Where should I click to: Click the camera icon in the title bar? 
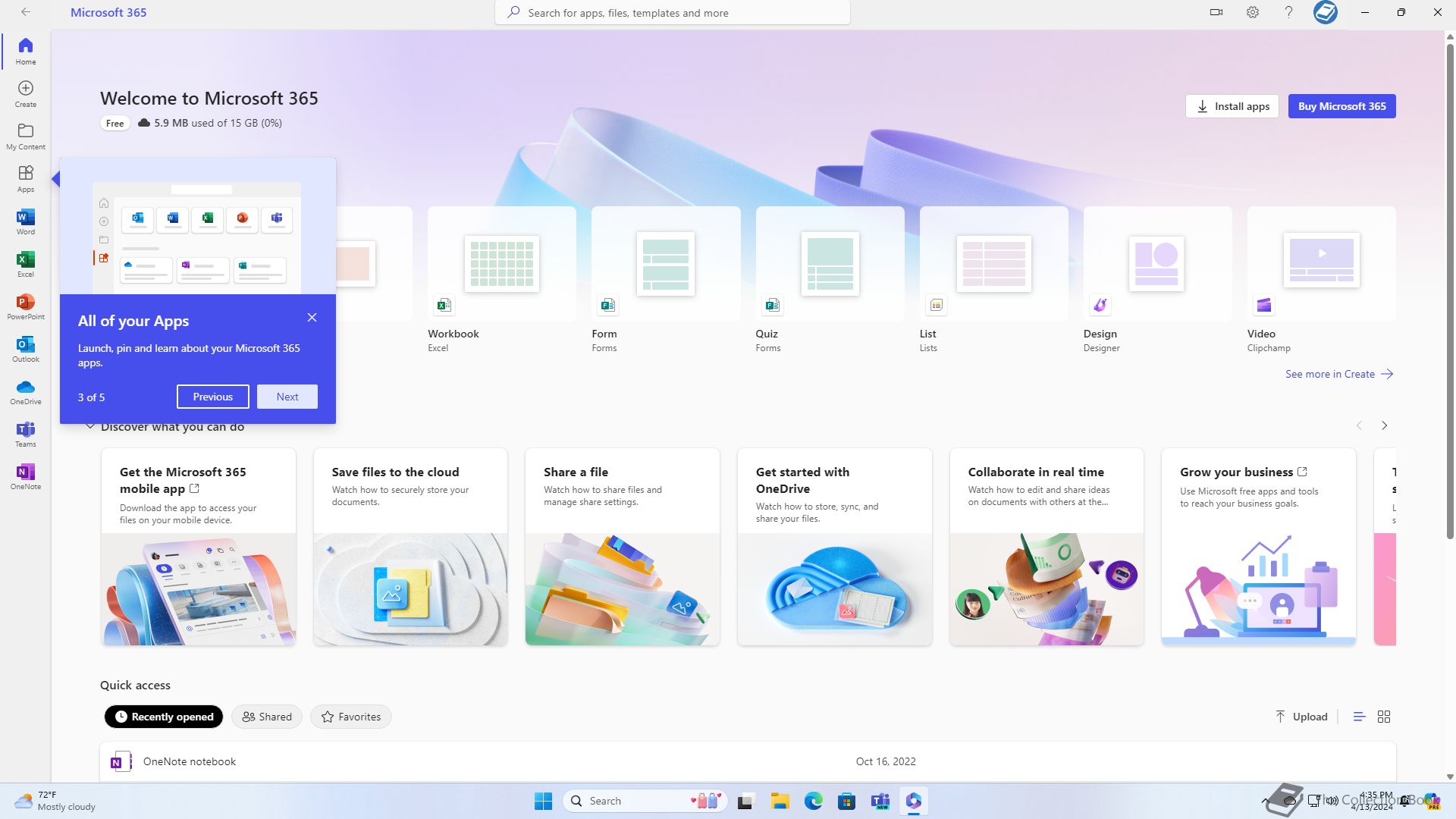pos(1216,12)
